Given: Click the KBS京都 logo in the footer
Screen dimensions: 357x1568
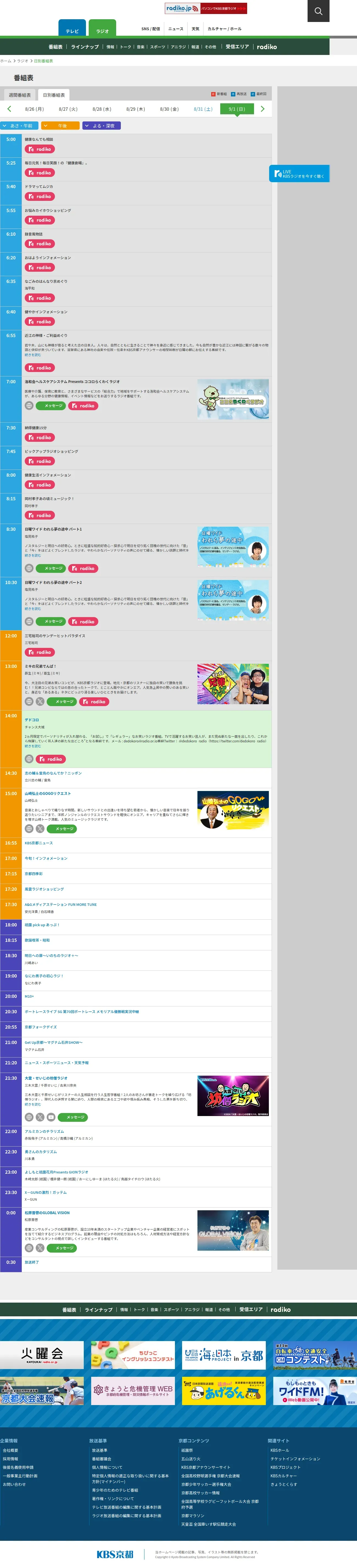Looking at the screenshot, I should (115, 1554).
